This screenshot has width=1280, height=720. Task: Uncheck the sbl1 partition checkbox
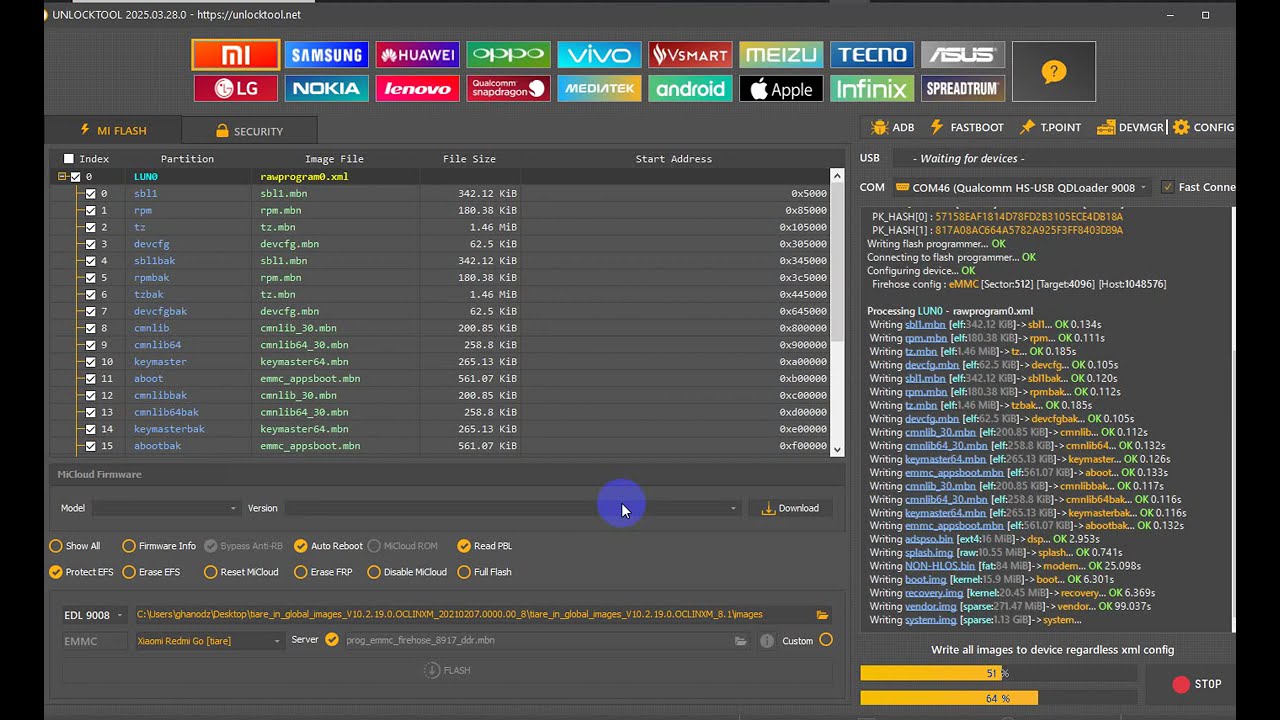click(90, 194)
